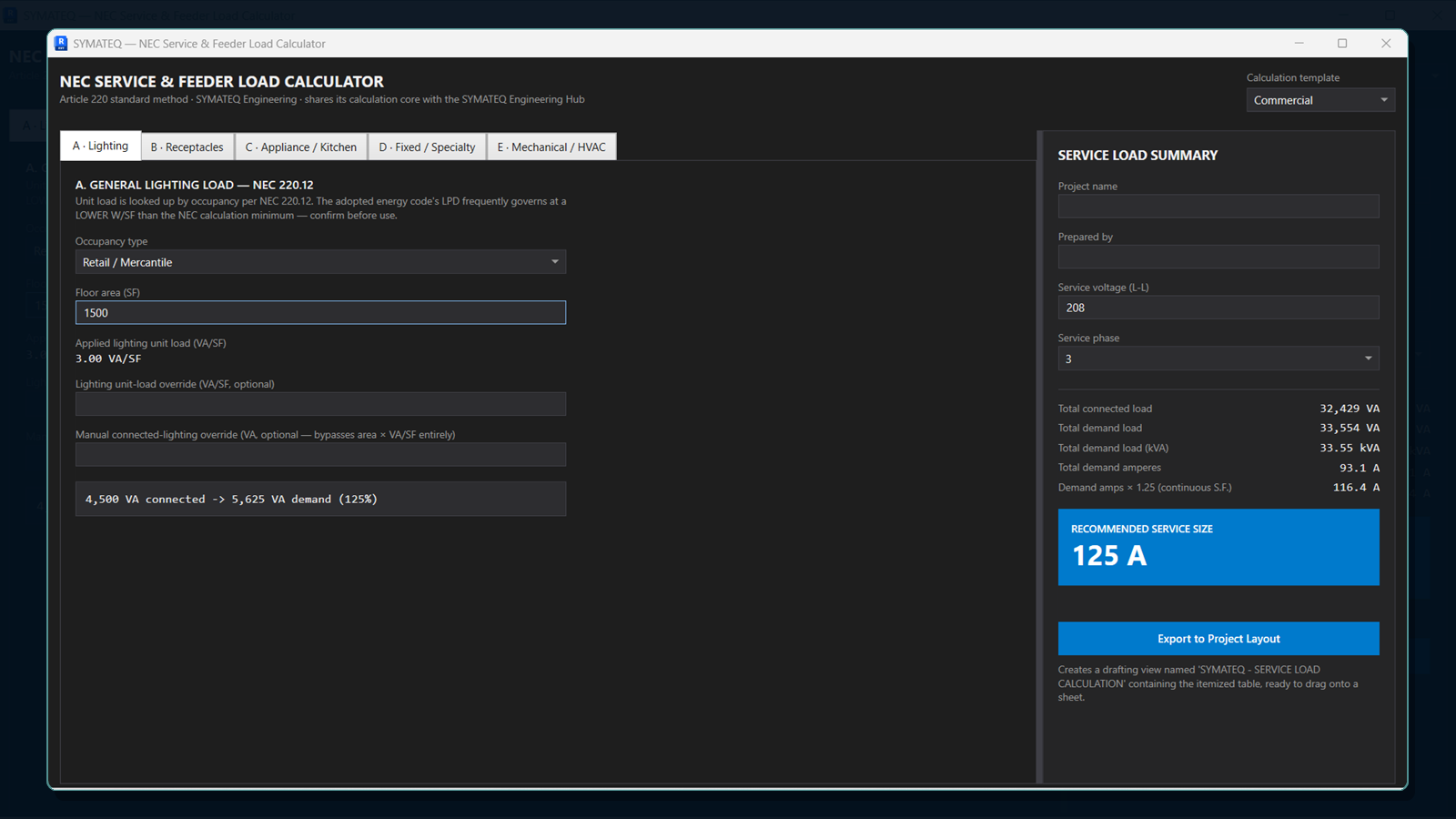Open the Service phase dropdown
Screen dimensions: 1456x819
pyautogui.click(x=1218, y=359)
